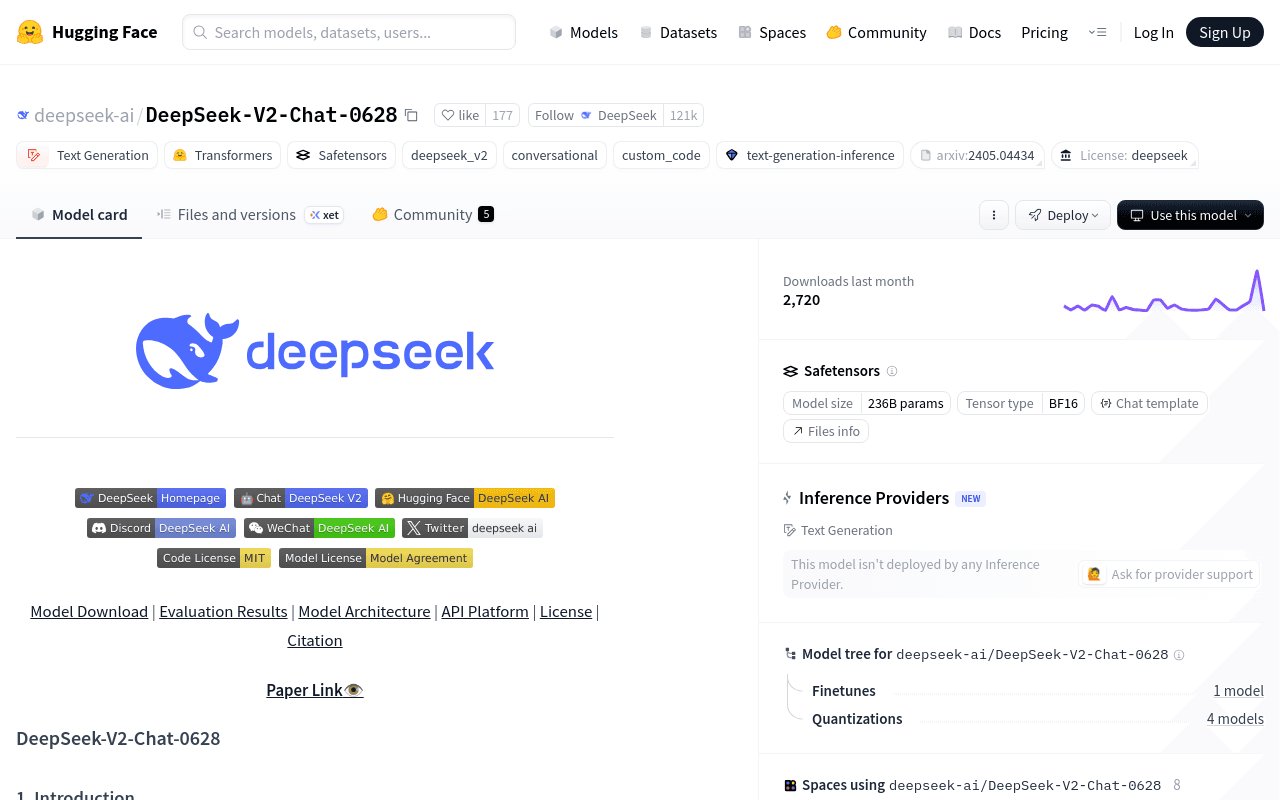Jump to the Citation section link
This screenshot has width=1280, height=800.
point(315,640)
